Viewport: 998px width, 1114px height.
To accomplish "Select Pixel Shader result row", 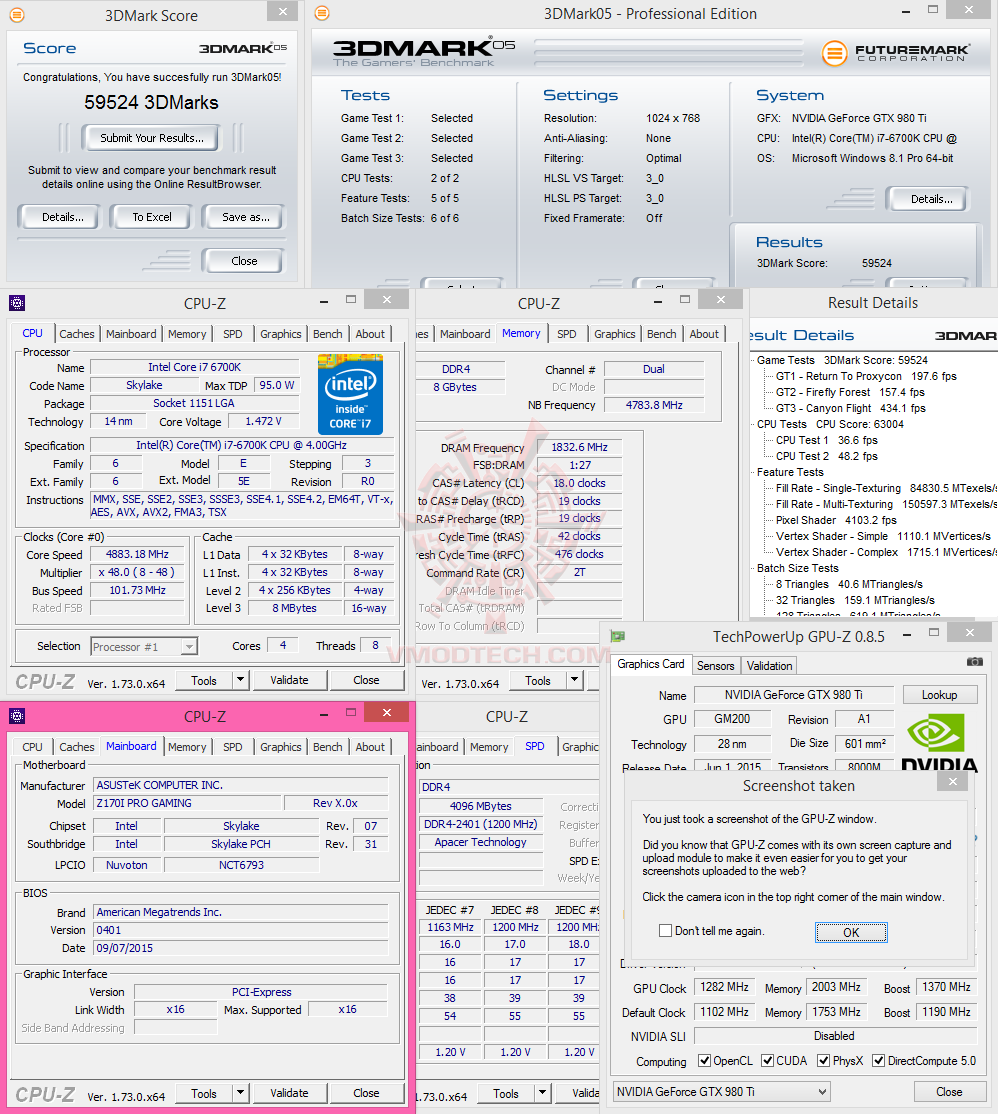I will tap(836, 520).
